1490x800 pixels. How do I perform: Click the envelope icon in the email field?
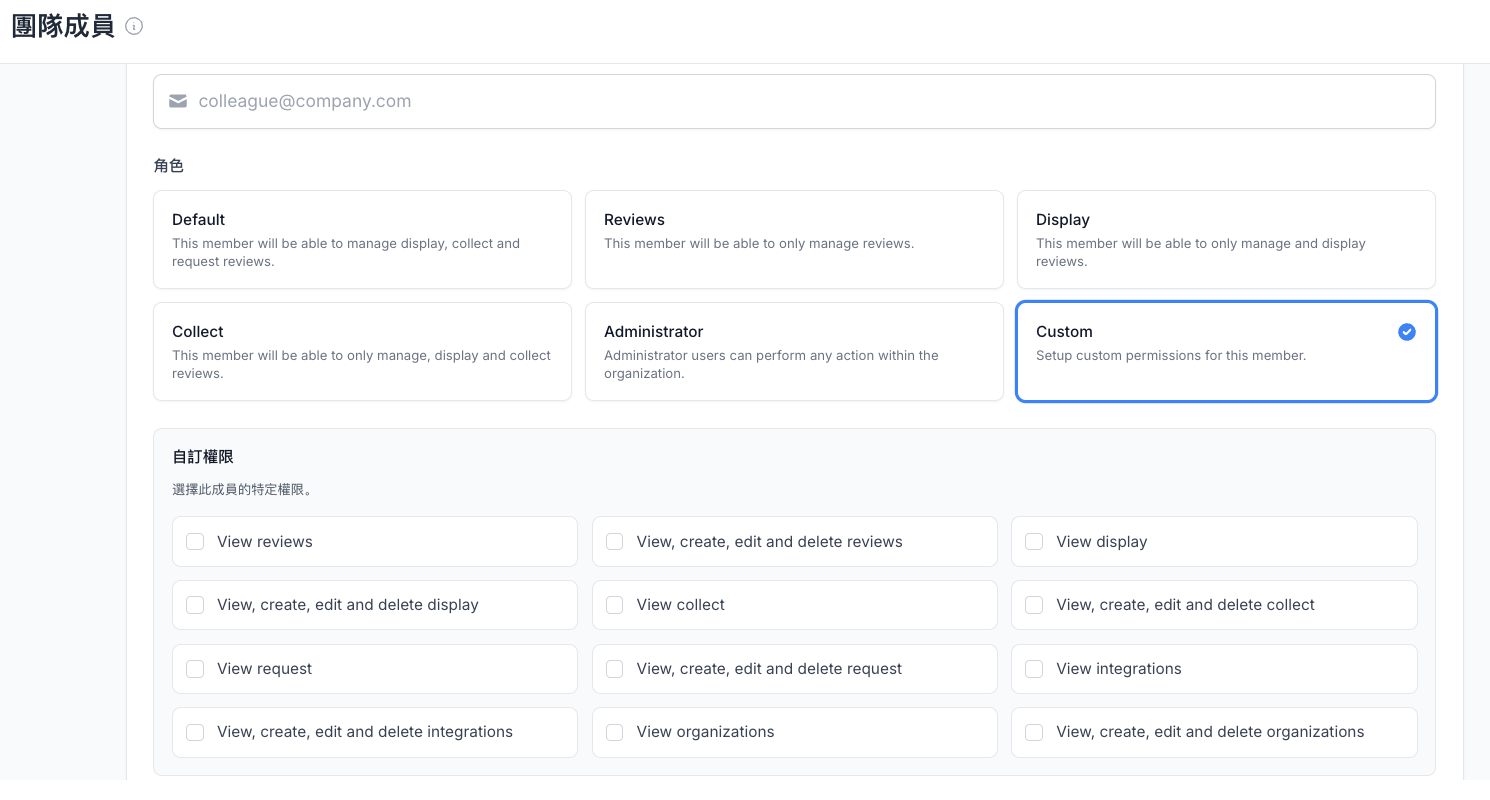tap(178, 101)
